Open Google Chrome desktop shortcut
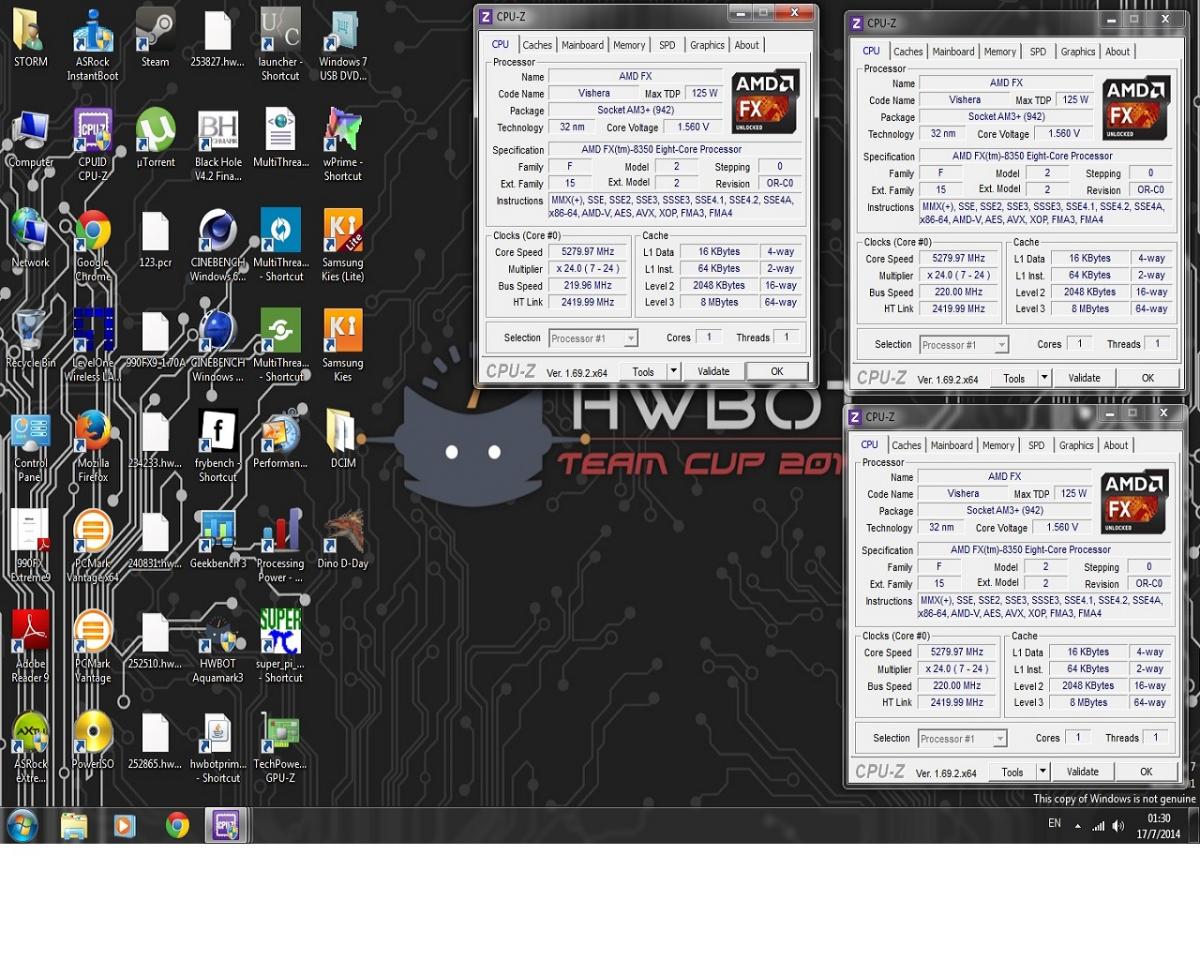1200x960 pixels. click(93, 246)
